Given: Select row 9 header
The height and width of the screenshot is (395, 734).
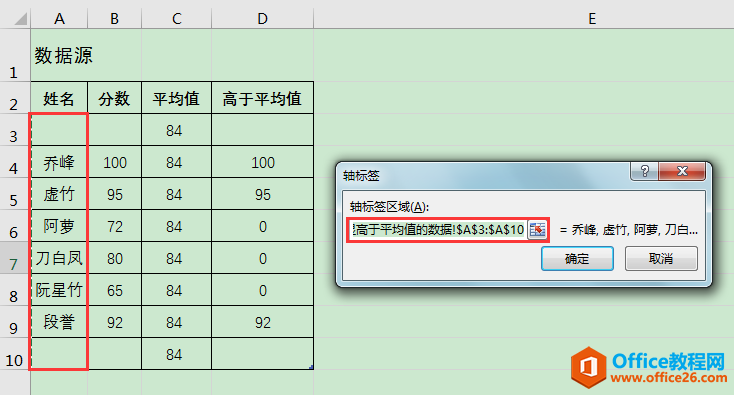Looking at the screenshot, I should click(x=15, y=322).
